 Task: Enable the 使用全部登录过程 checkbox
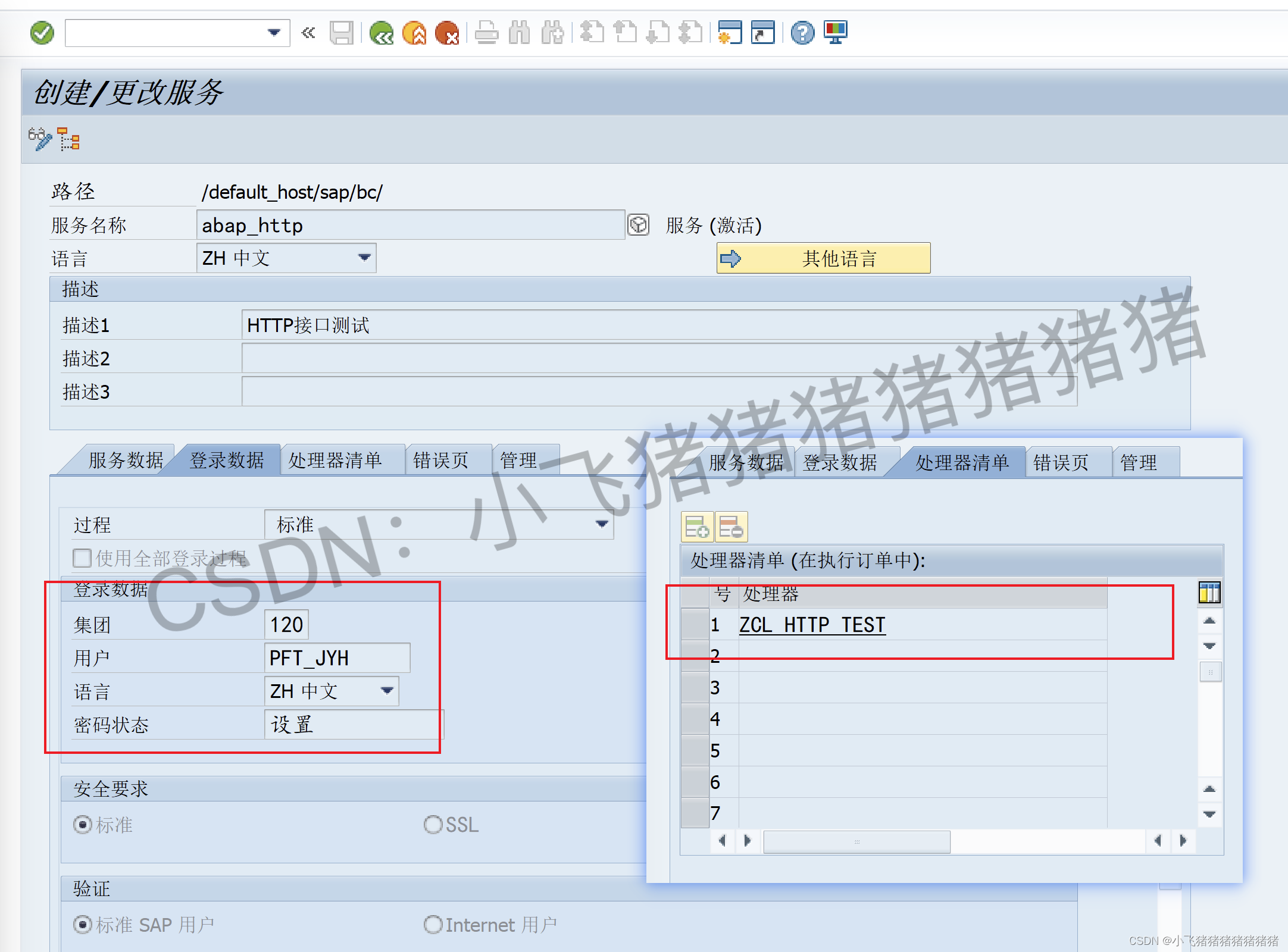[x=82, y=558]
